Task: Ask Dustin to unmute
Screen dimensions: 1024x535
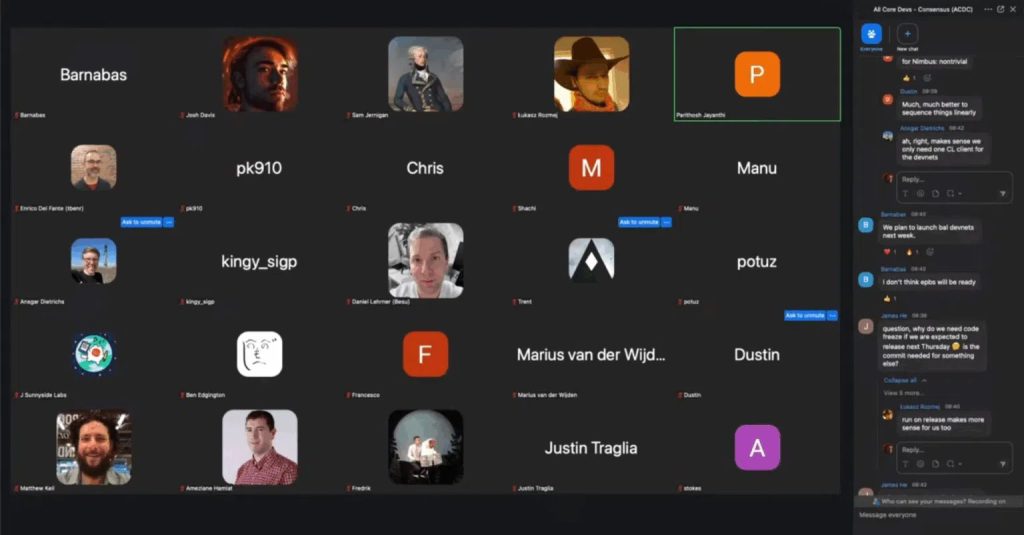Action: coord(805,315)
